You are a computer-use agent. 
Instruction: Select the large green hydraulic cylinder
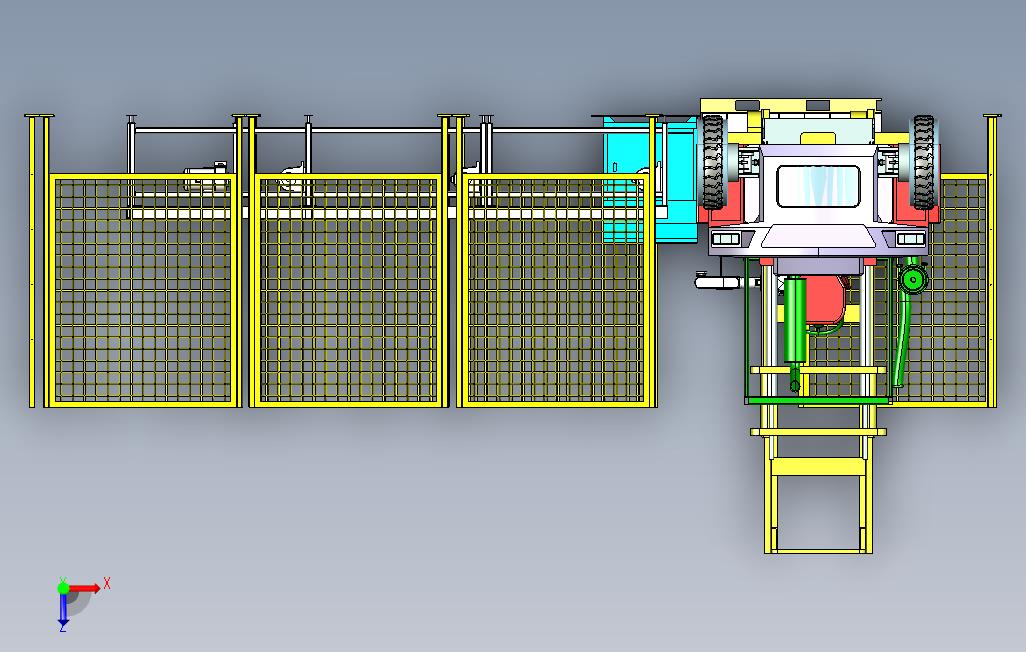(x=796, y=319)
